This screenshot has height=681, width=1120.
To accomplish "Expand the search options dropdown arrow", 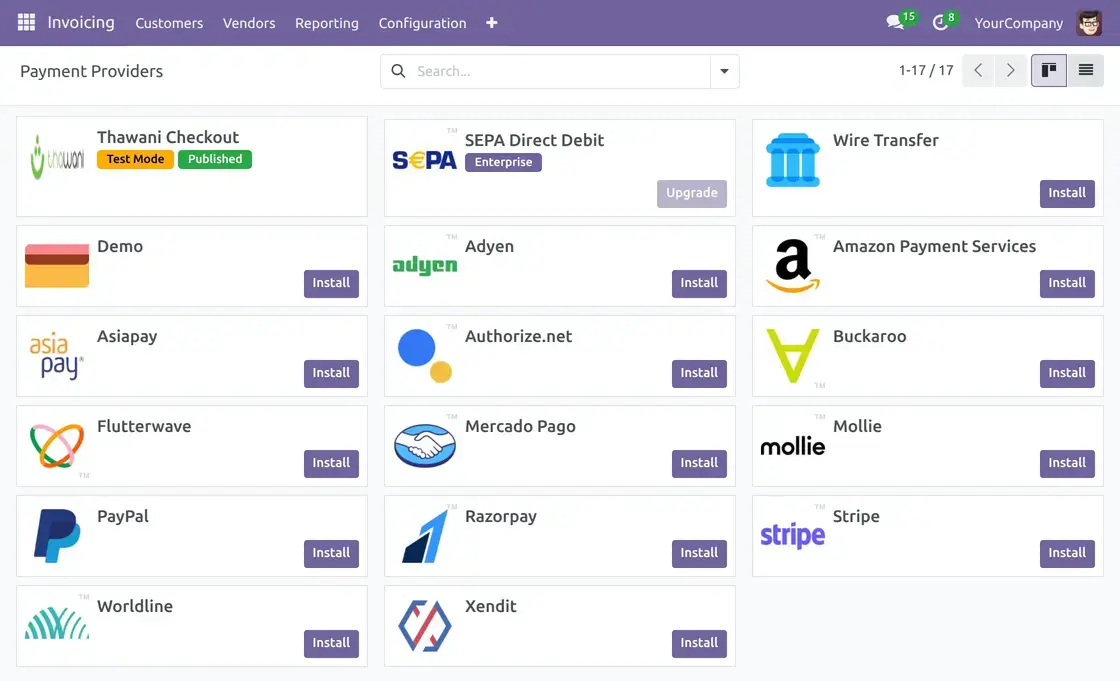I will click(724, 71).
